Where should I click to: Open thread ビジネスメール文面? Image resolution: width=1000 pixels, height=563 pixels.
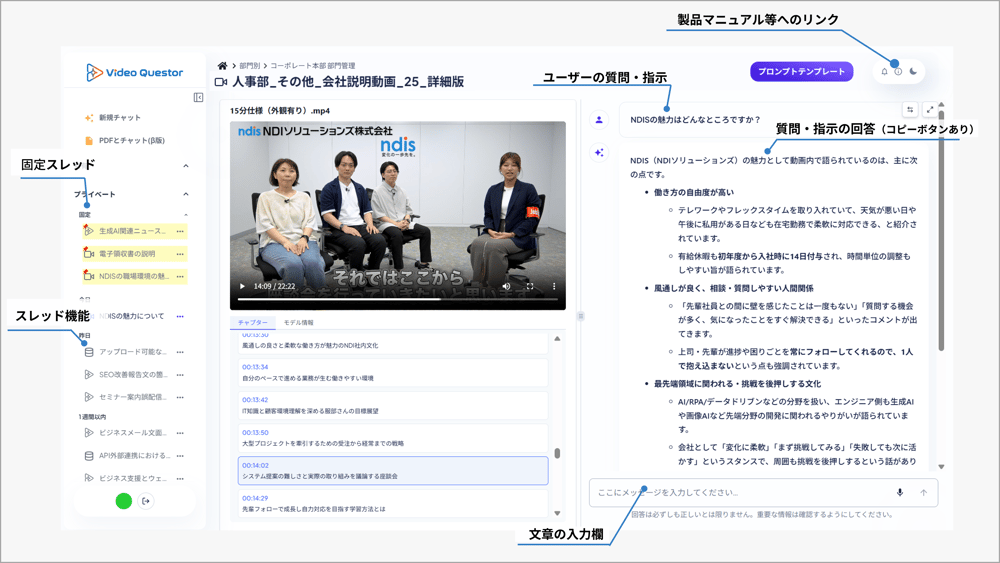point(133,432)
